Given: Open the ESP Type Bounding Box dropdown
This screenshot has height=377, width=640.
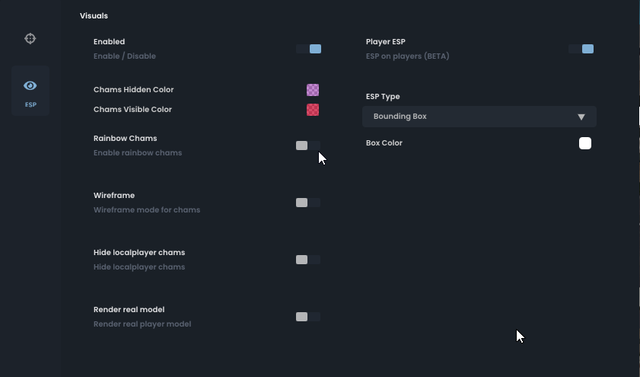Looking at the screenshot, I should 479,117.
